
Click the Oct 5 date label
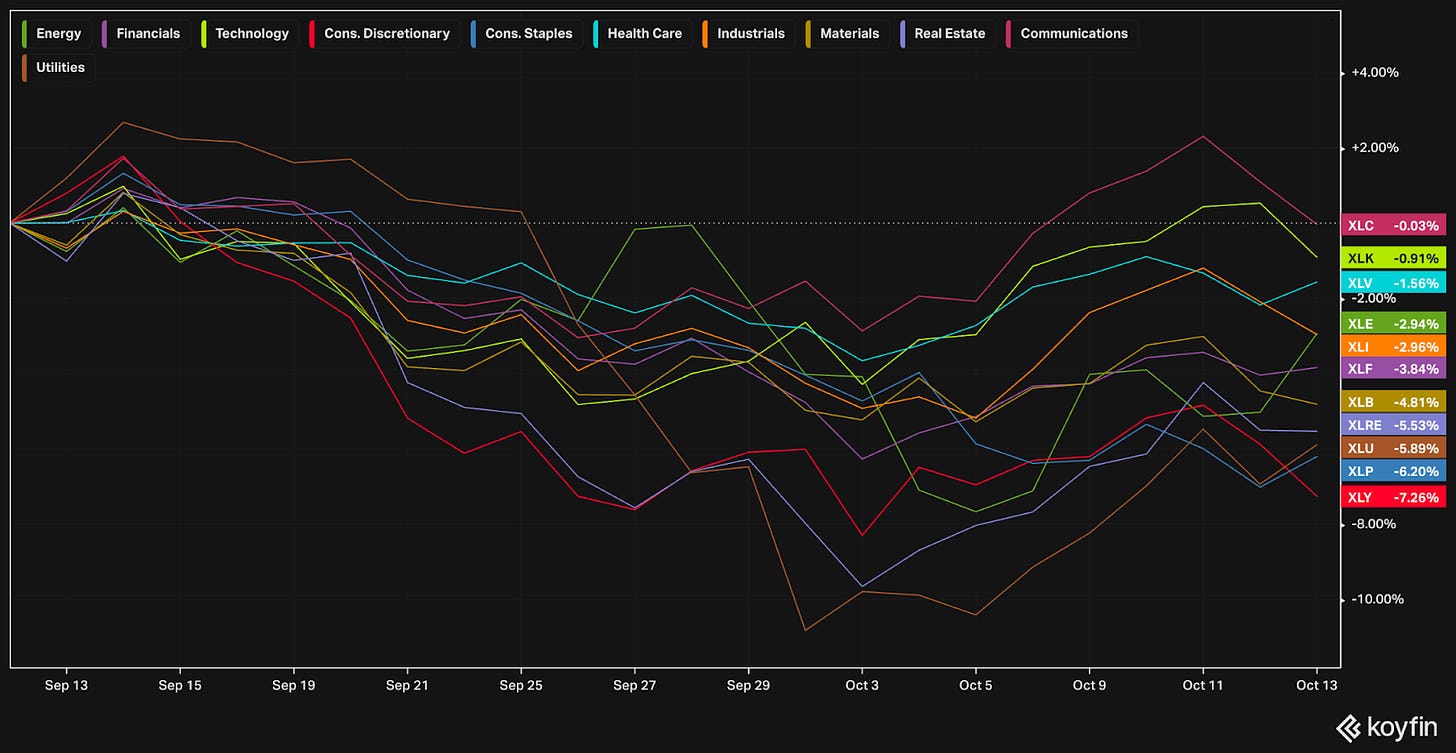[x=975, y=685]
